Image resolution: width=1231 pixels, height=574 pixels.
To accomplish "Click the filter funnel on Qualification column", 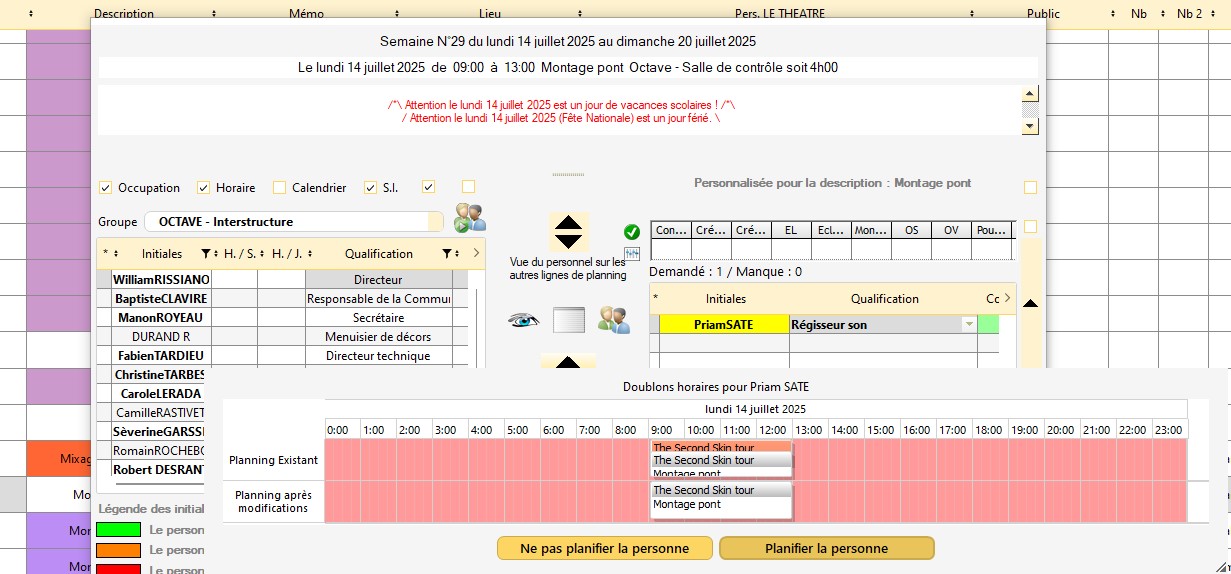I will [x=448, y=254].
